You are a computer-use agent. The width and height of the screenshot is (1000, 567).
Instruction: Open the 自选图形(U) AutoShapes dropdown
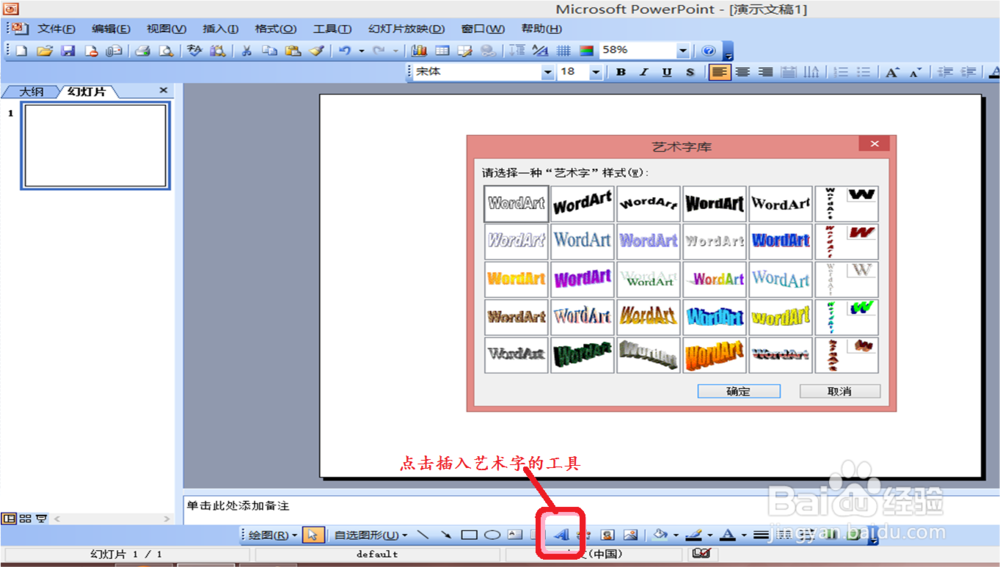click(371, 534)
